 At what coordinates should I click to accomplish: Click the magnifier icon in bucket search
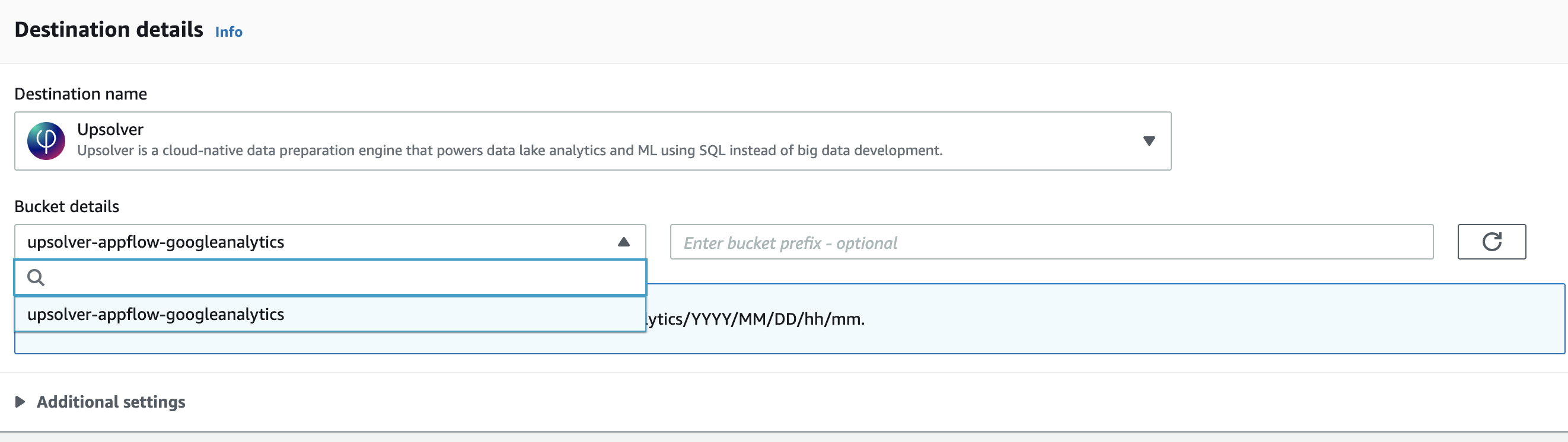tap(36, 278)
